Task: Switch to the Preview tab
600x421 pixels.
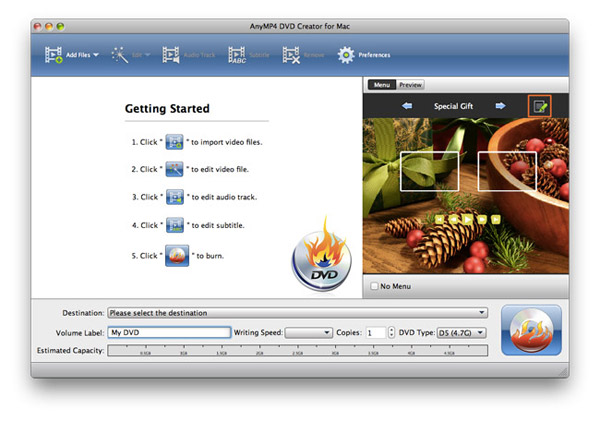Action: pos(411,85)
